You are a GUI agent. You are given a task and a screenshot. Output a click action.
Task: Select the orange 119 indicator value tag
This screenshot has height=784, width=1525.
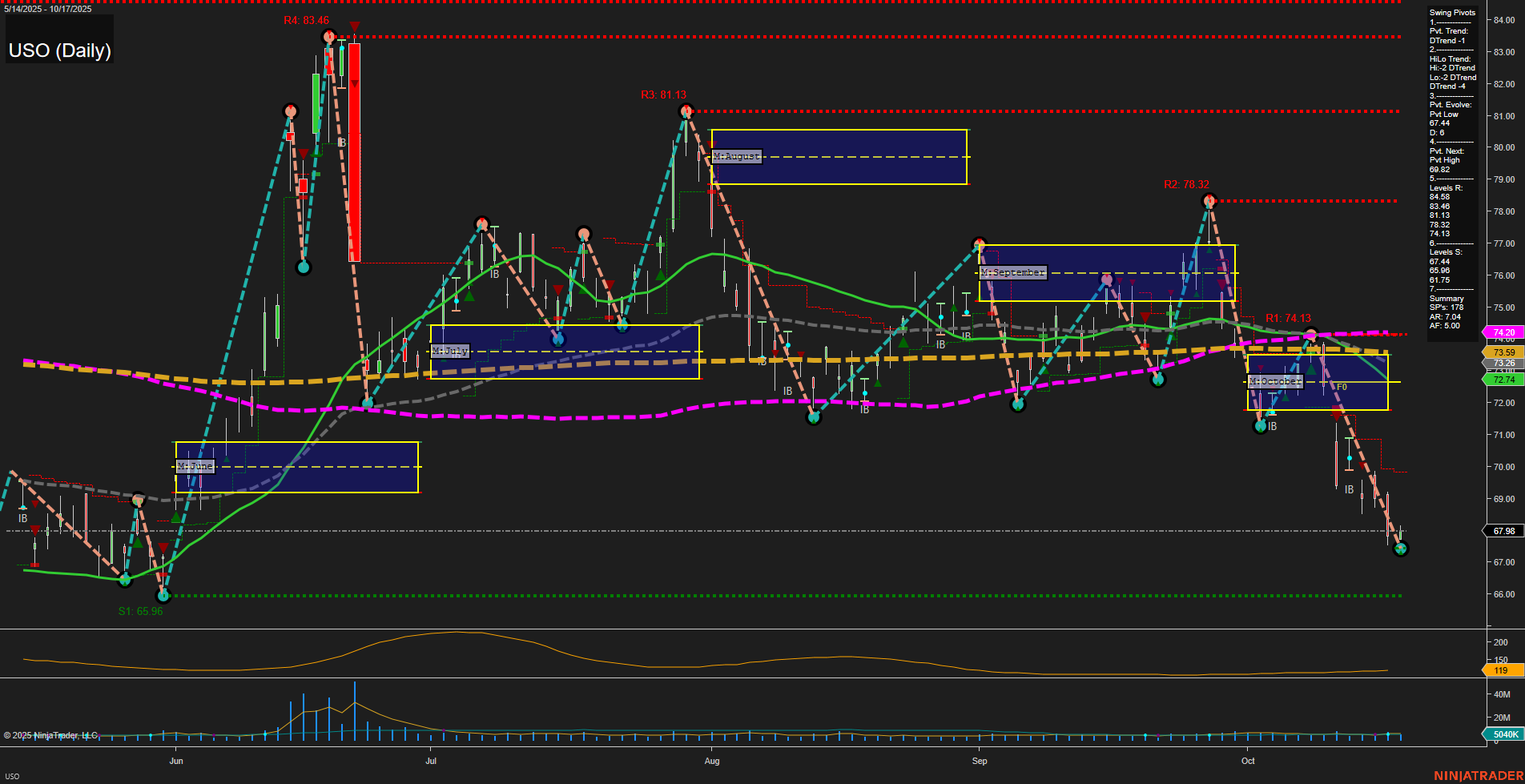(1501, 670)
